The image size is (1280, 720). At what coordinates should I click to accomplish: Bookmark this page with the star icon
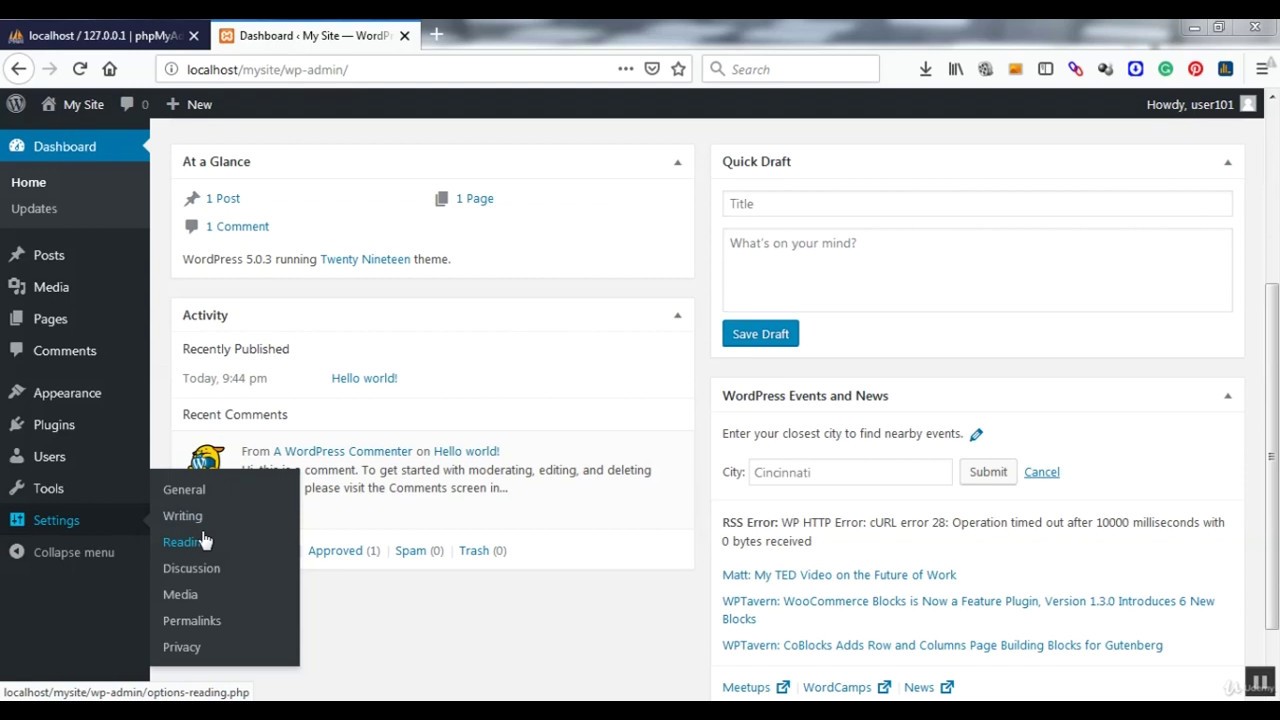click(679, 69)
